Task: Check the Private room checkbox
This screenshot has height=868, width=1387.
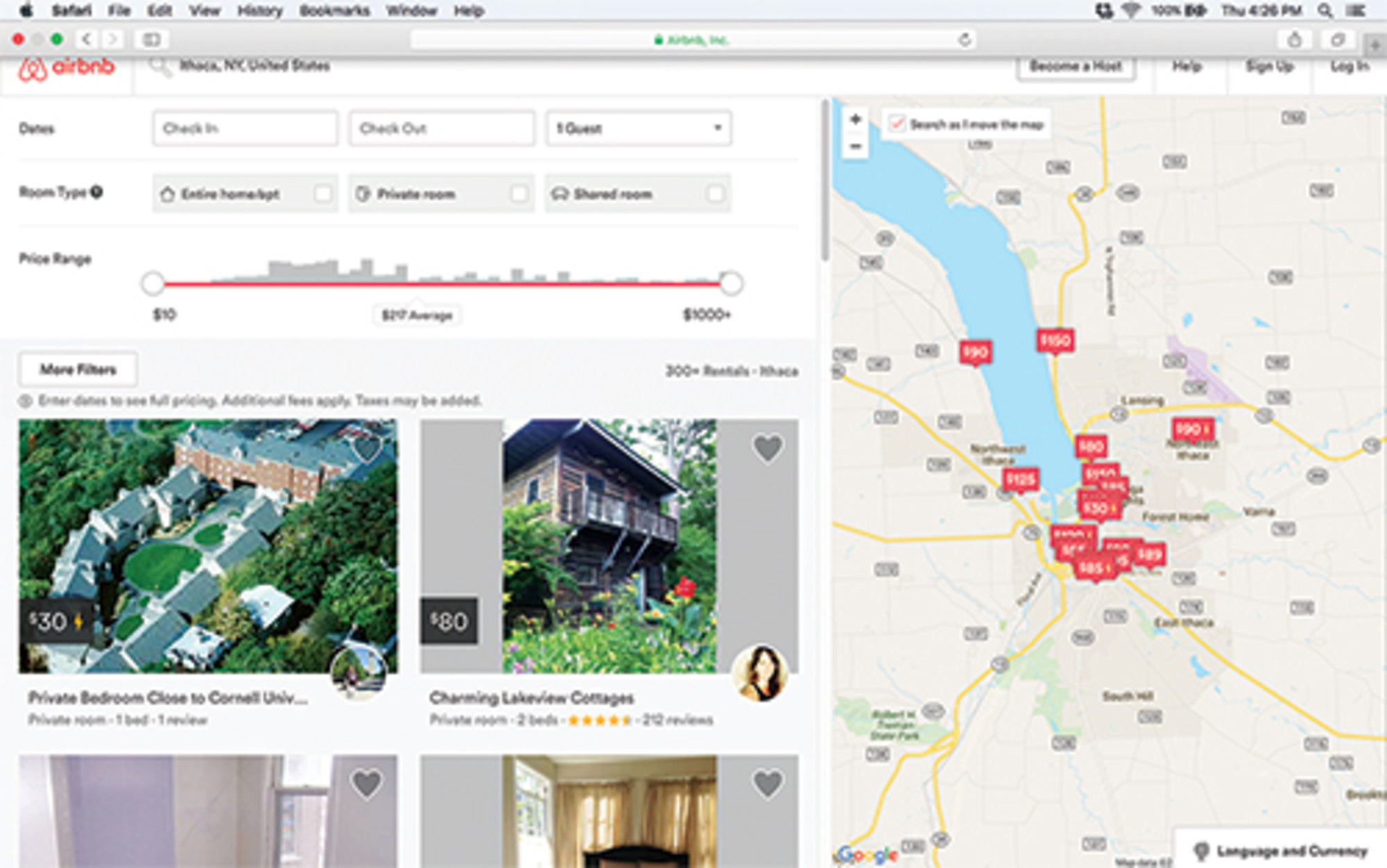Action: [519, 193]
